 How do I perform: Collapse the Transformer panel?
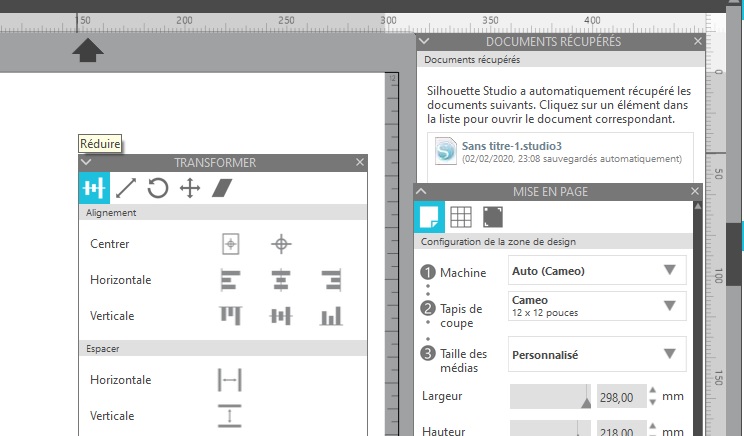86,162
